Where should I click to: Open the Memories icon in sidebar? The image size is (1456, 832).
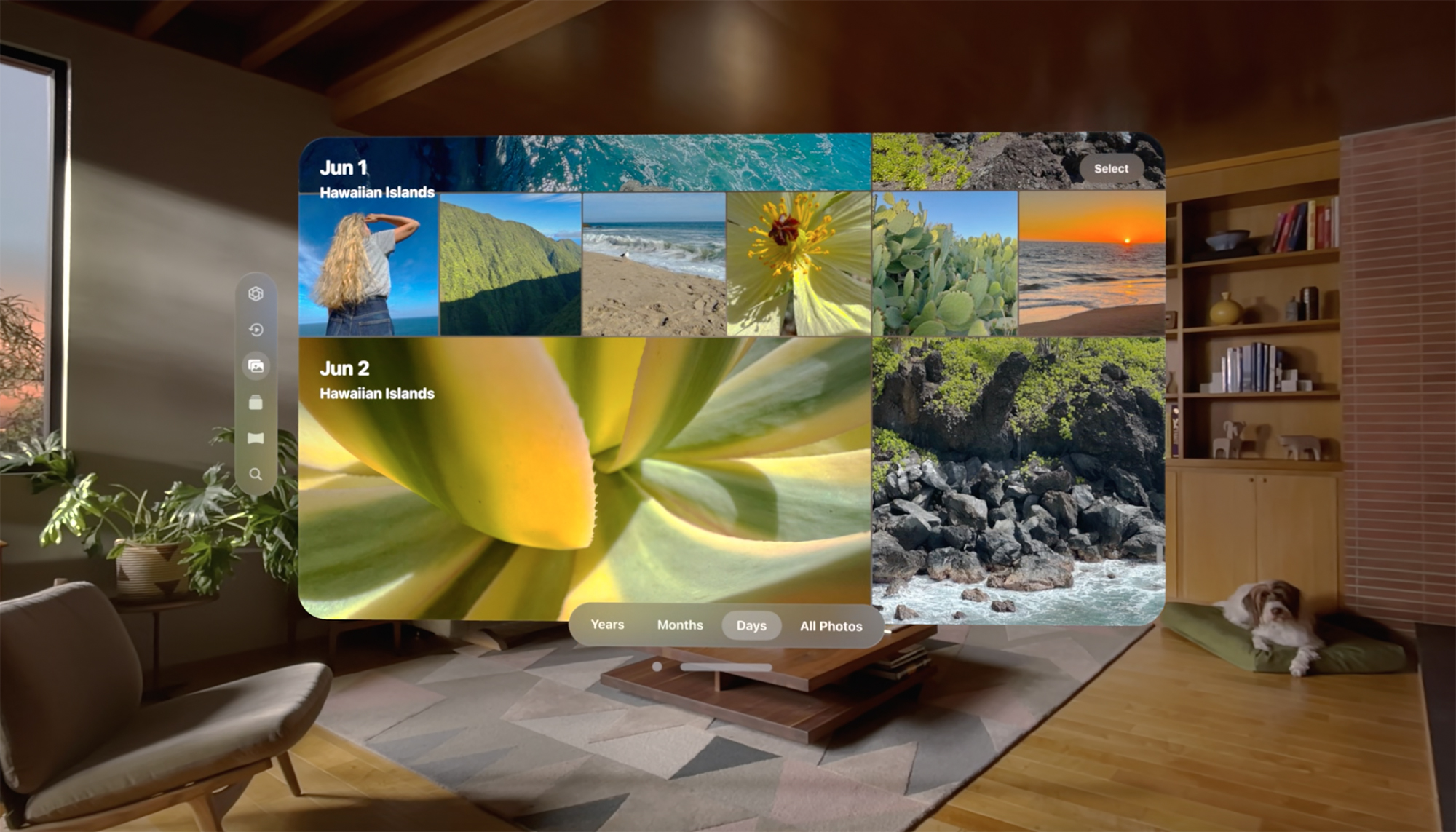[x=256, y=329]
